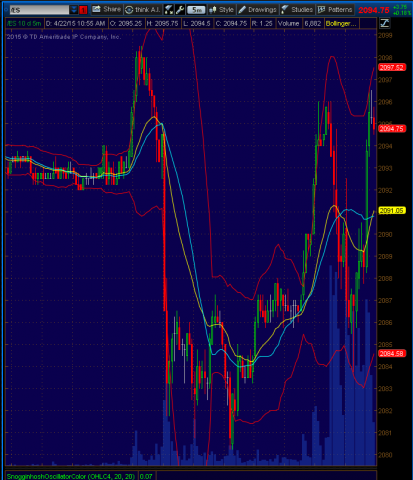The height and width of the screenshot is (480, 413).
Task: Select the 5m timeframe button
Action: (196, 10)
